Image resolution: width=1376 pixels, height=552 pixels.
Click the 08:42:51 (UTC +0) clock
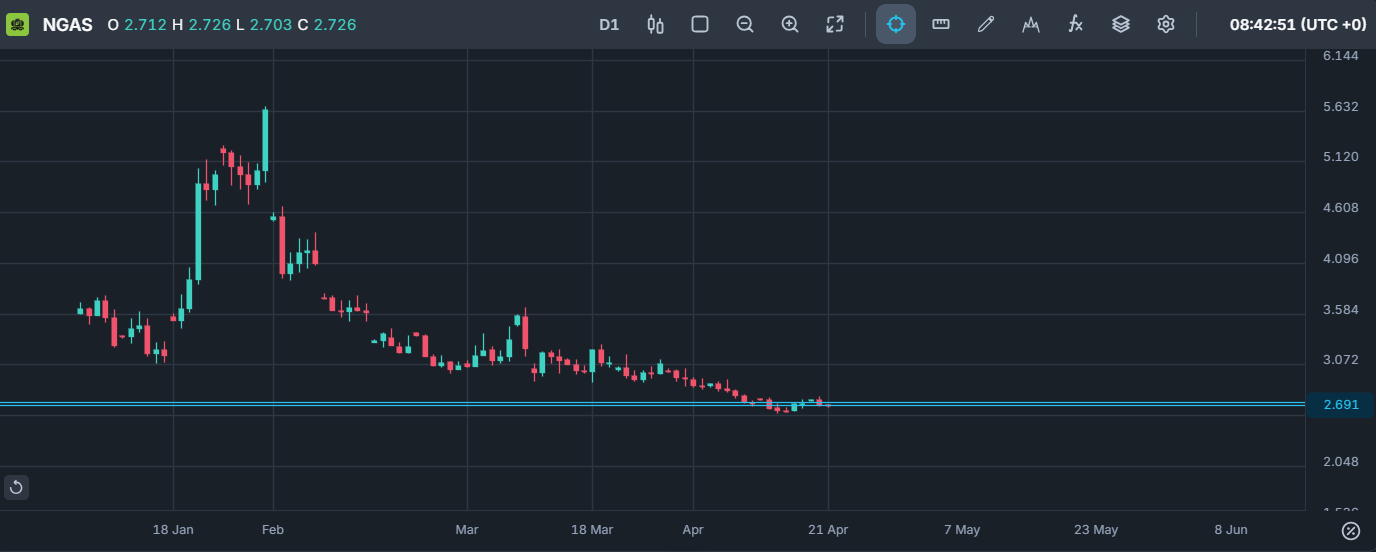pyautogui.click(x=1298, y=24)
